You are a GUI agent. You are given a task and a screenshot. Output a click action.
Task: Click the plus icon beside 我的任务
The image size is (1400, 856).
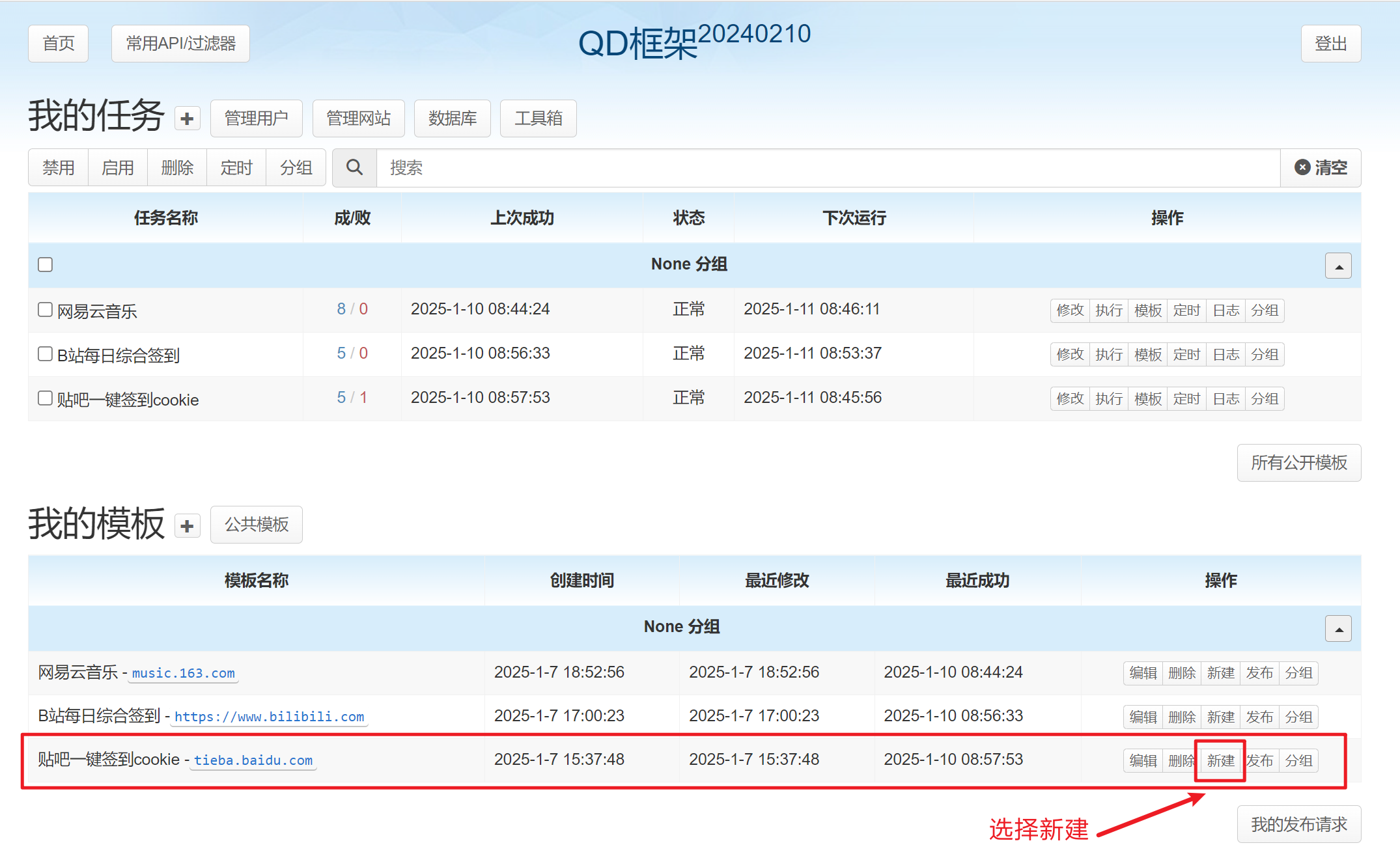coord(187,119)
